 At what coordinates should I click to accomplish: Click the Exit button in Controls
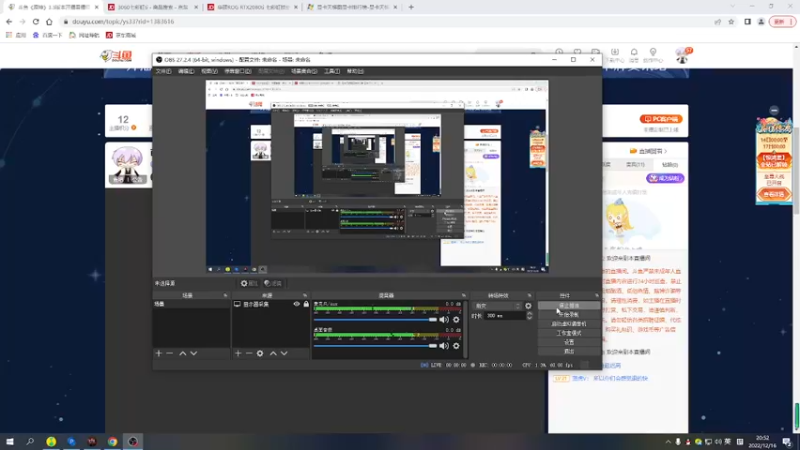[x=569, y=352]
